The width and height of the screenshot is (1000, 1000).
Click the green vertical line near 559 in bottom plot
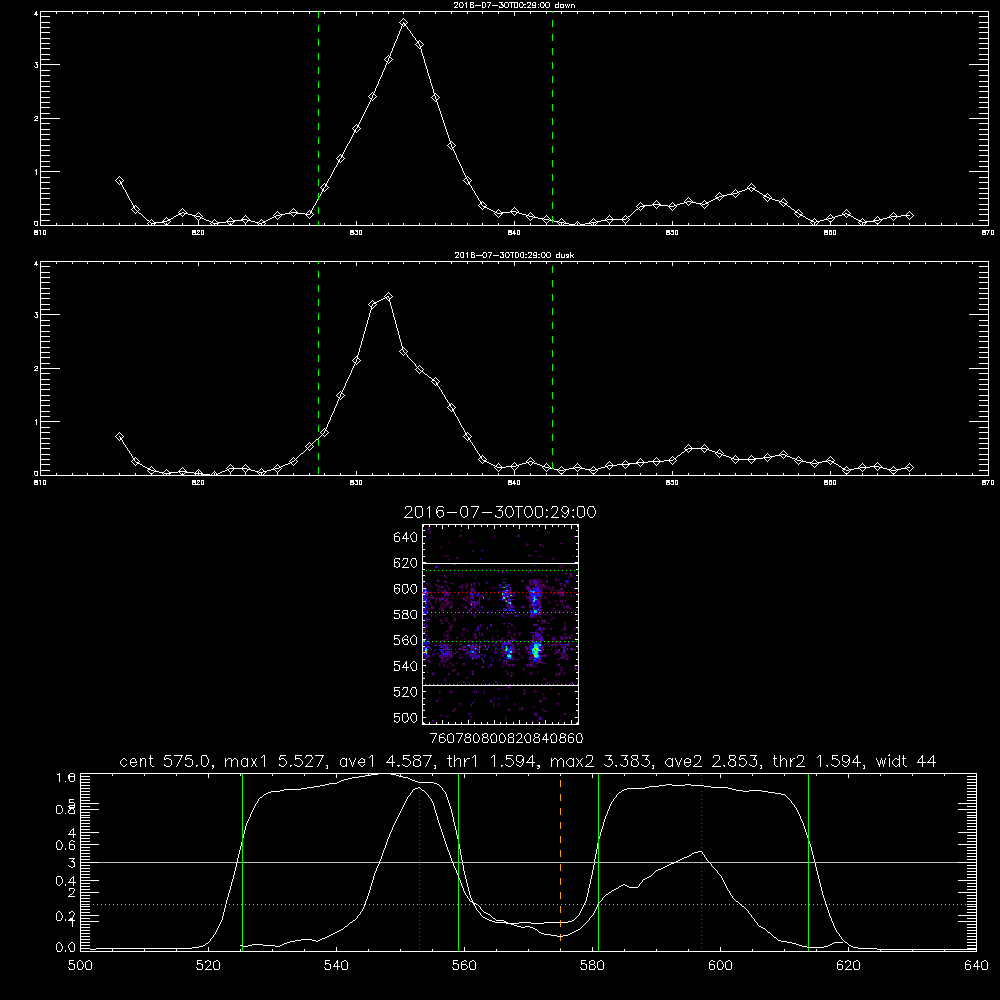click(x=459, y=862)
